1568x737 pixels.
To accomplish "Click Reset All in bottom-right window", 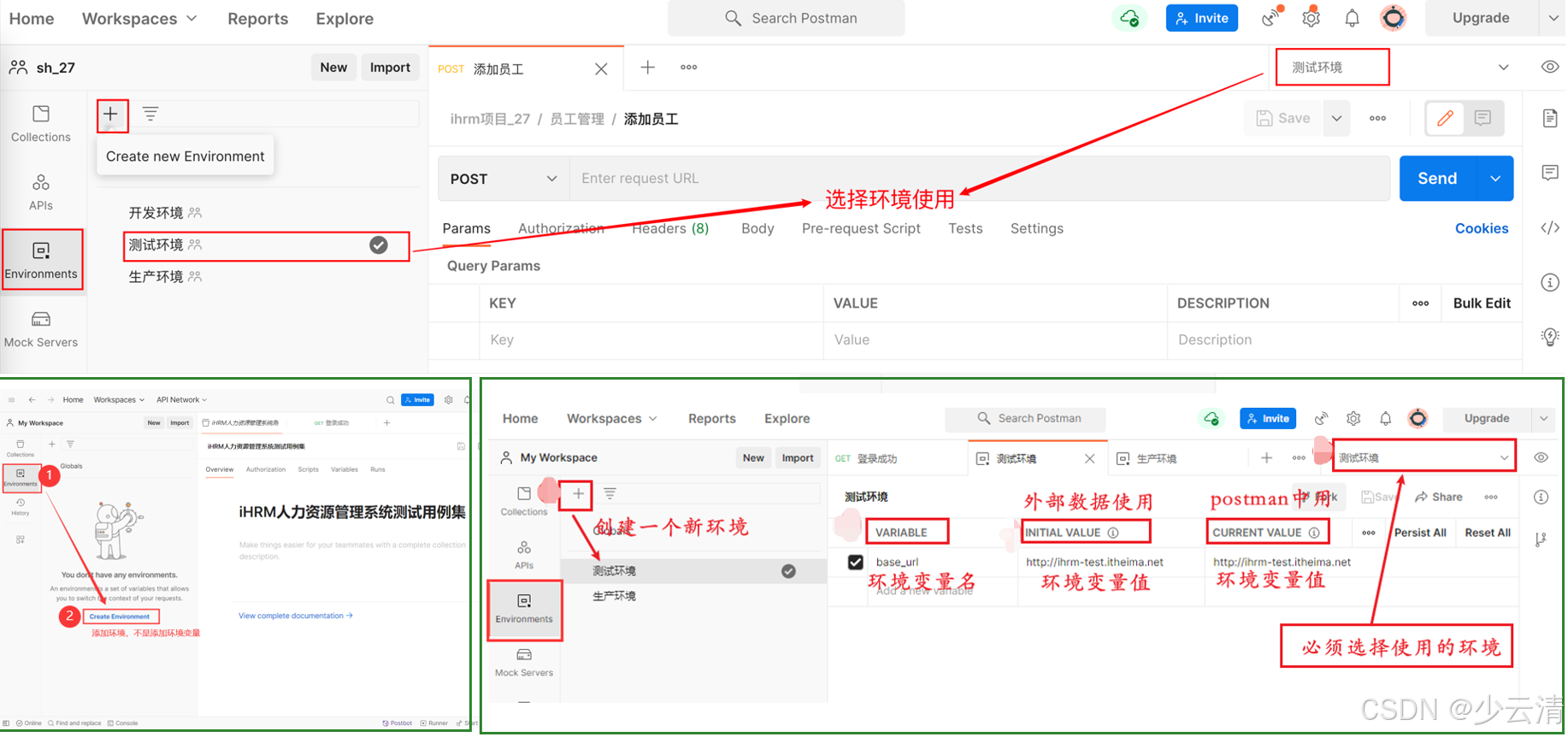I will [x=1487, y=532].
